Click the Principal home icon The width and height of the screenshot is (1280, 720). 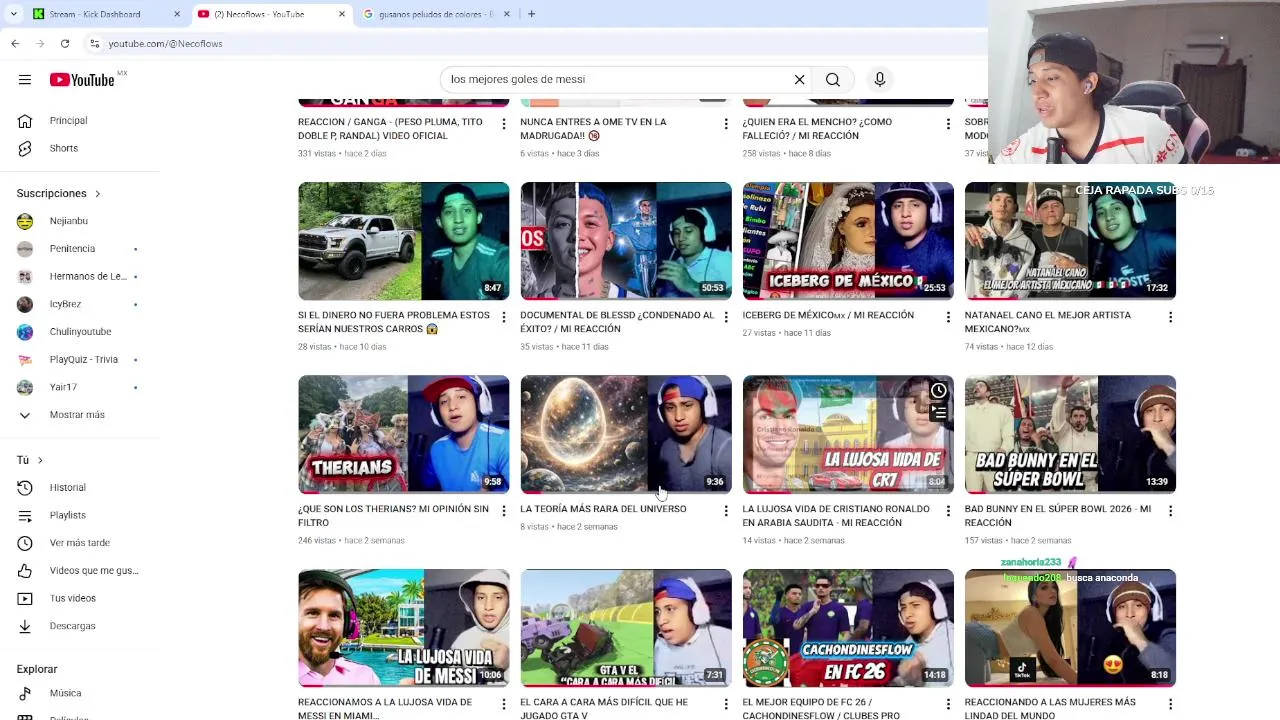tap(25, 121)
